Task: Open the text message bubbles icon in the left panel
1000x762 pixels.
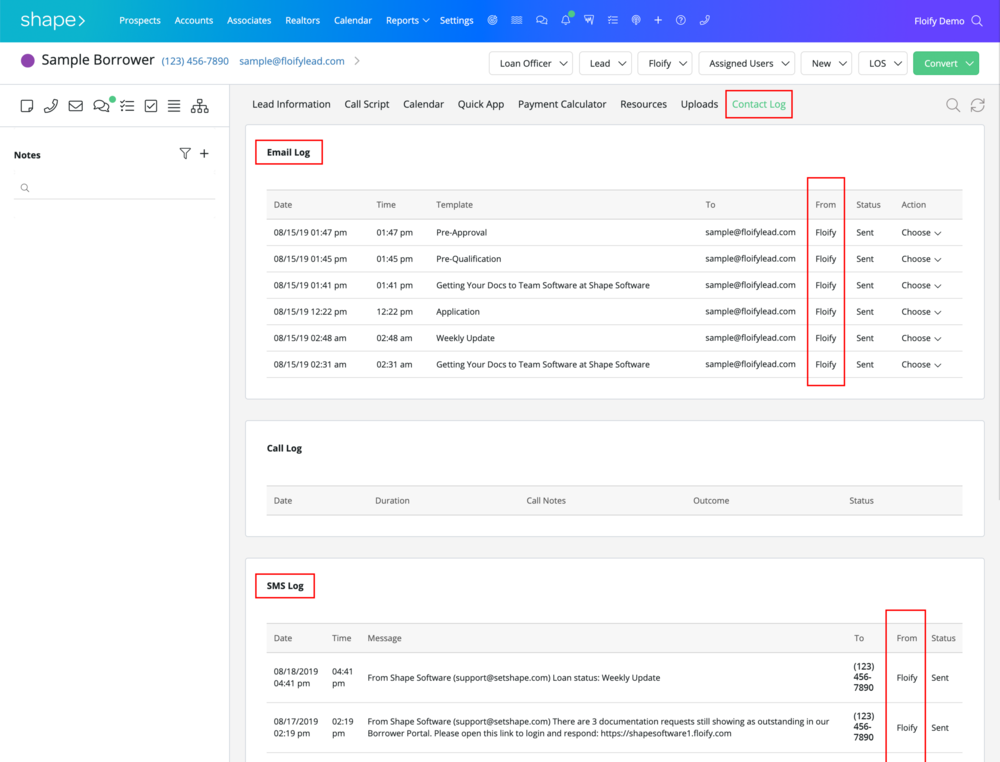Action: [x=101, y=106]
